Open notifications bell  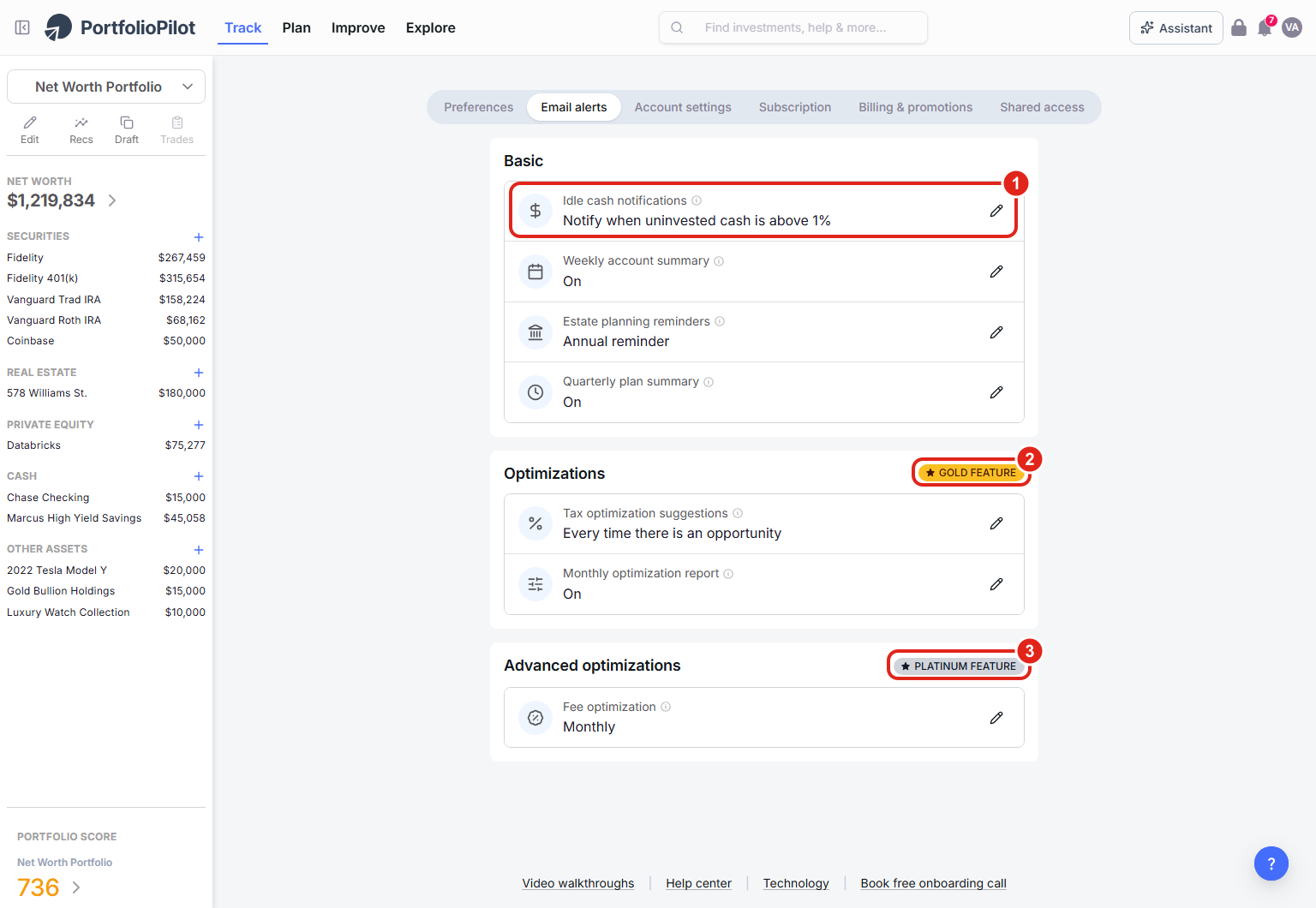[x=1265, y=27]
